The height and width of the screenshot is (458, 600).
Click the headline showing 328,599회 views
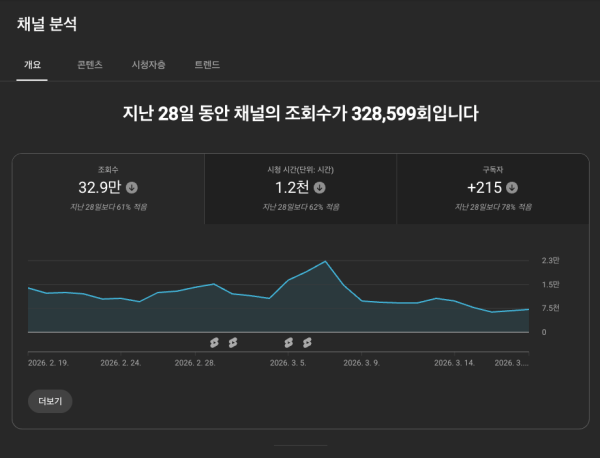coord(300,114)
